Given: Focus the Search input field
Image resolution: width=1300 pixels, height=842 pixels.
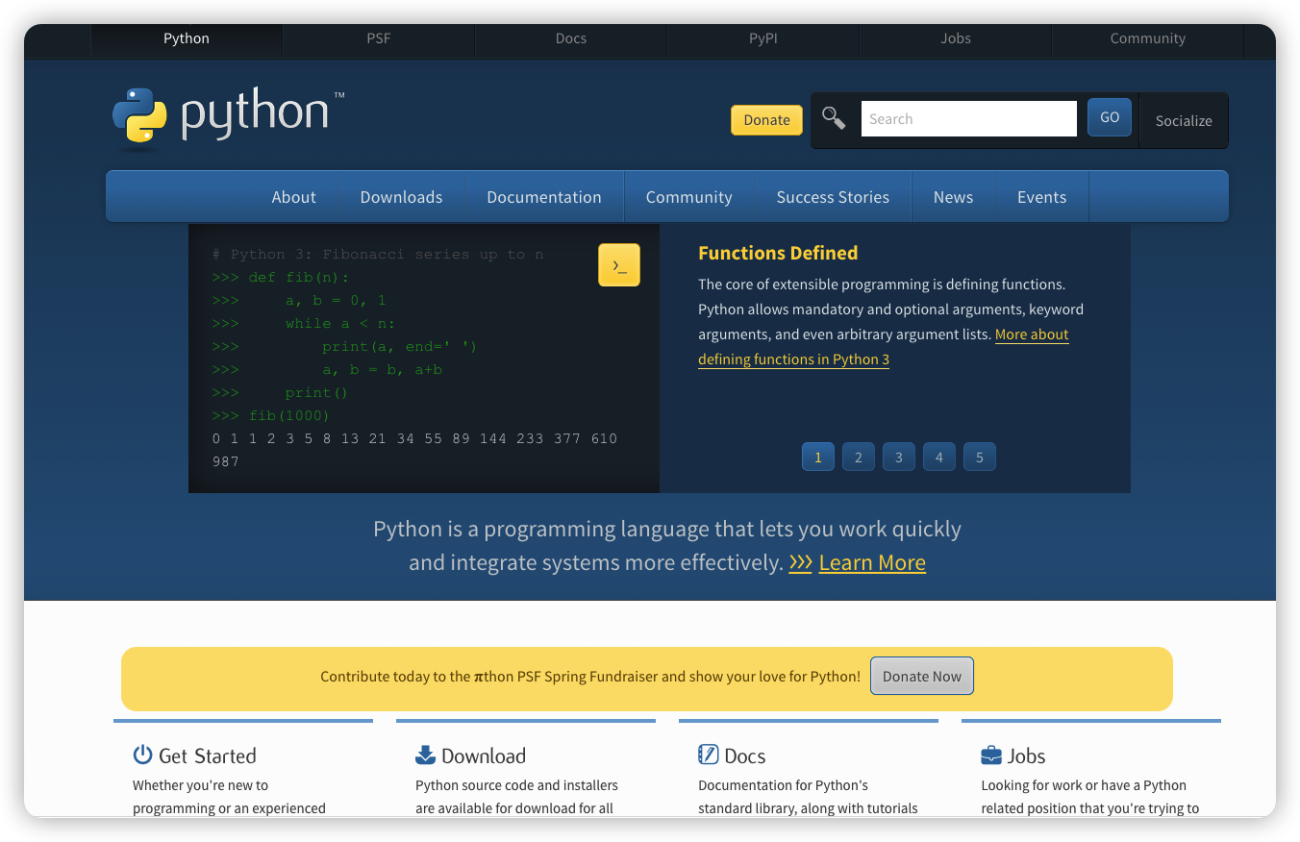Looking at the screenshot, I should coord(969,118).
